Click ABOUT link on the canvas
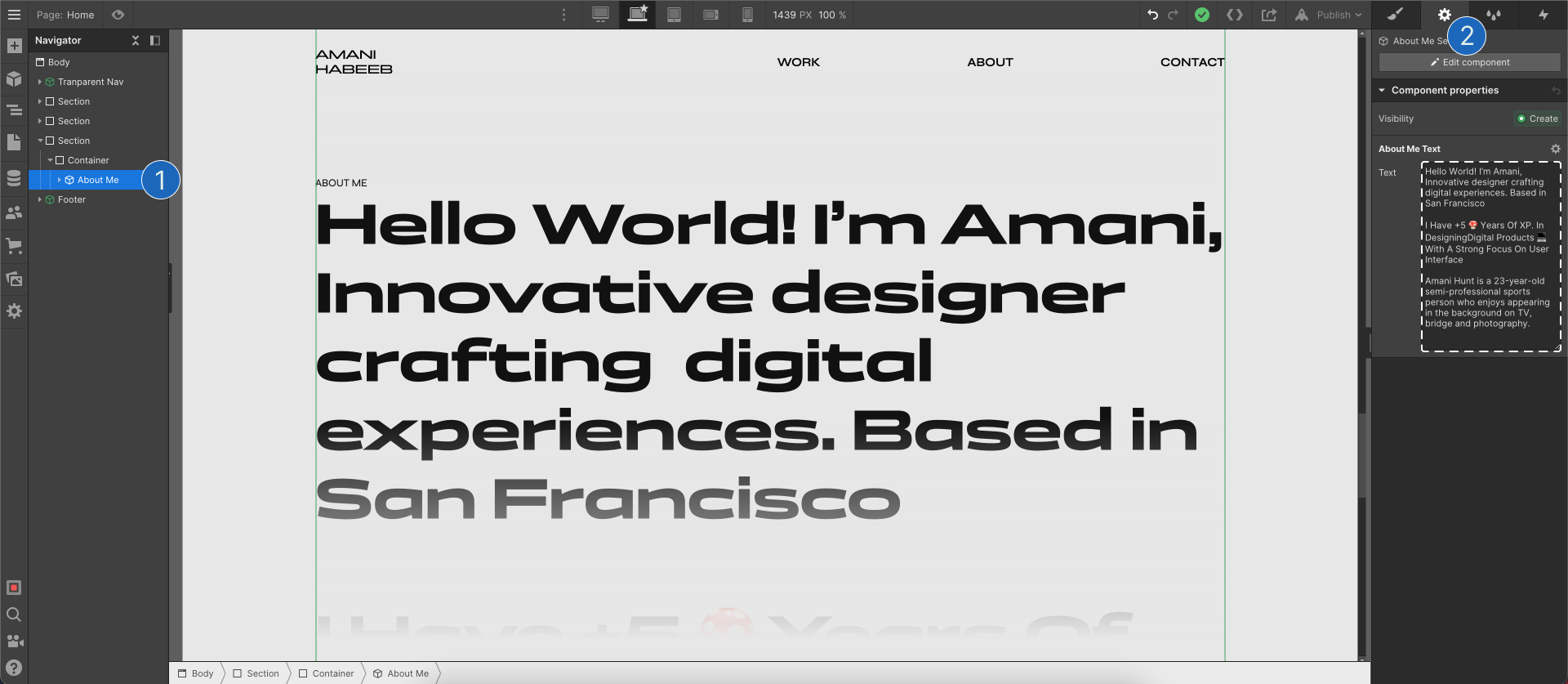The image size is (1568, 684). click(x=990, y=62)
